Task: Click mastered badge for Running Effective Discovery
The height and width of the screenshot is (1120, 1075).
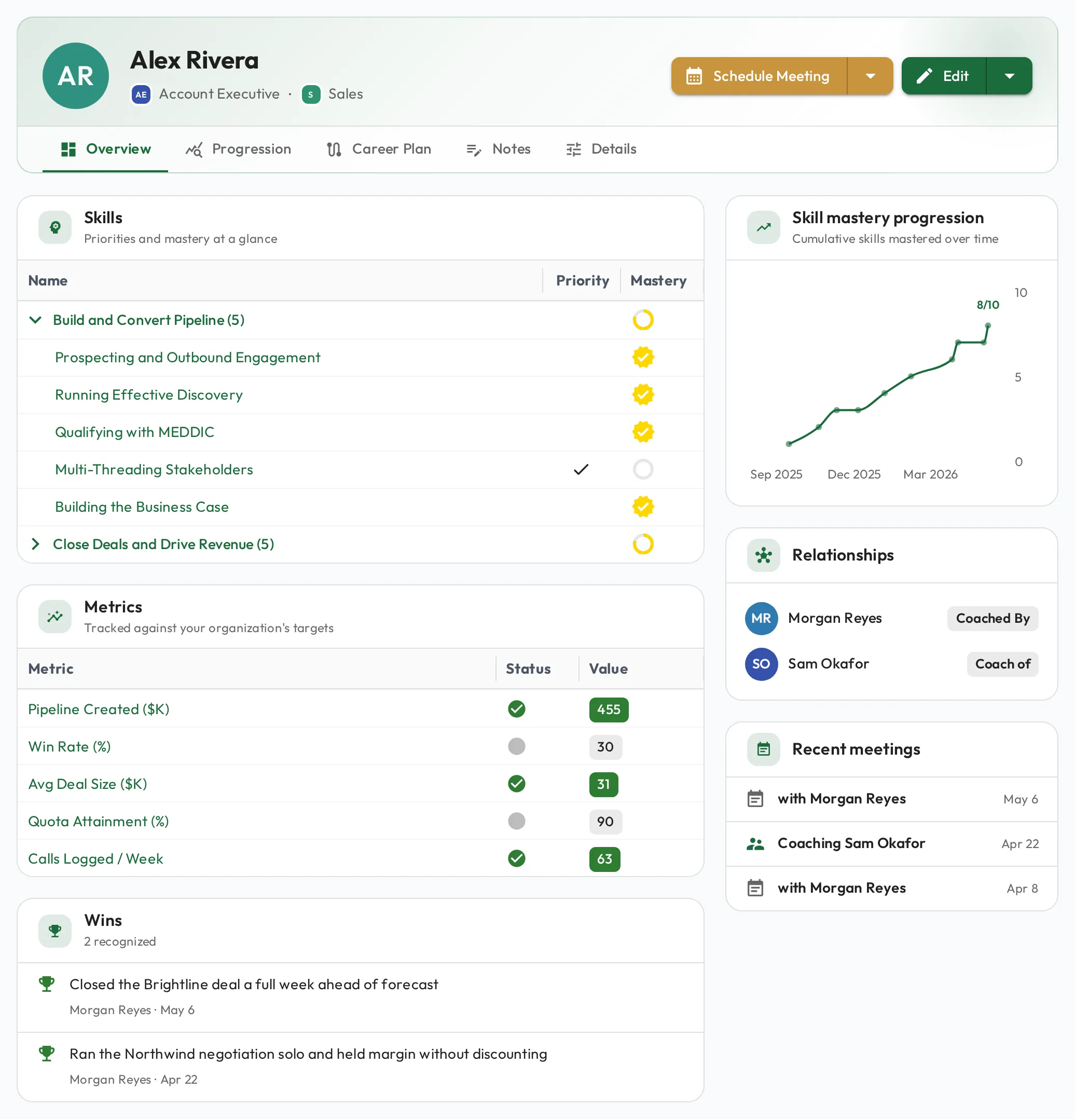Action: tap(643, 395)
